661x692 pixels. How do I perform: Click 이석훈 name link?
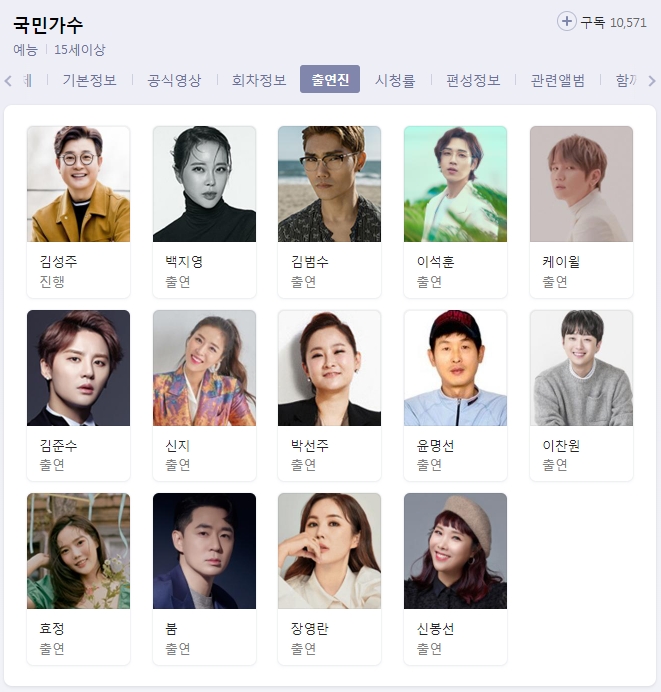(x=436, y=262)
